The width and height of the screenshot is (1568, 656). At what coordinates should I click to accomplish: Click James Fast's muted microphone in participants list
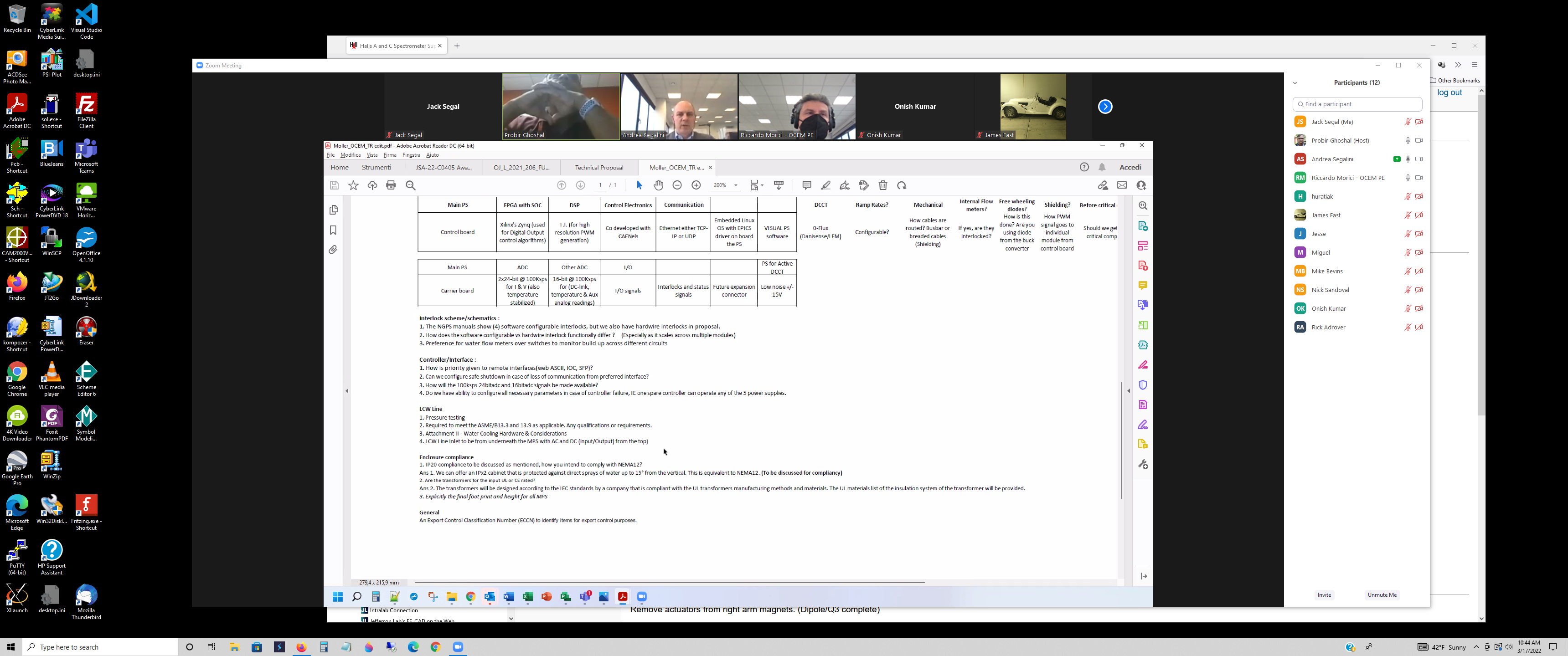click(x=1407, y=215)
